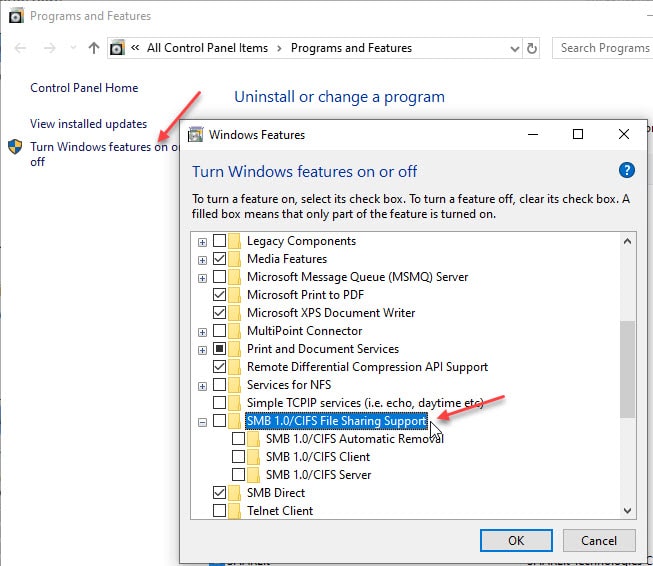Click Turn Windows features on or off link
The height and width of the screenshot is (566, 653).
(x=104, y=154)
